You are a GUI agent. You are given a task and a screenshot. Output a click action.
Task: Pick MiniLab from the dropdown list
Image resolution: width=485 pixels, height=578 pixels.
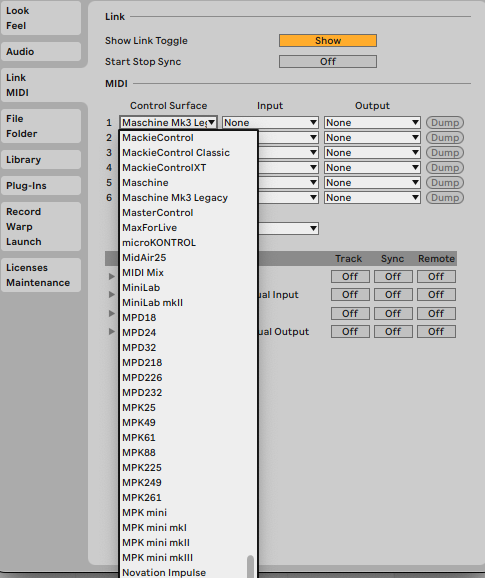188,288
